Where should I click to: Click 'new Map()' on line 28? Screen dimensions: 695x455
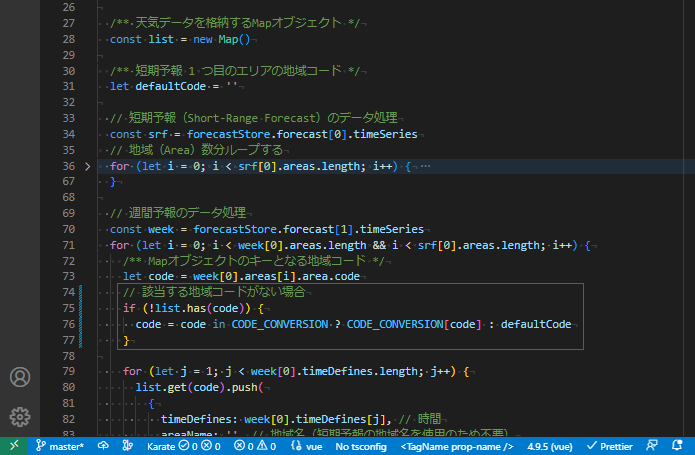click(x=222, y=39)
